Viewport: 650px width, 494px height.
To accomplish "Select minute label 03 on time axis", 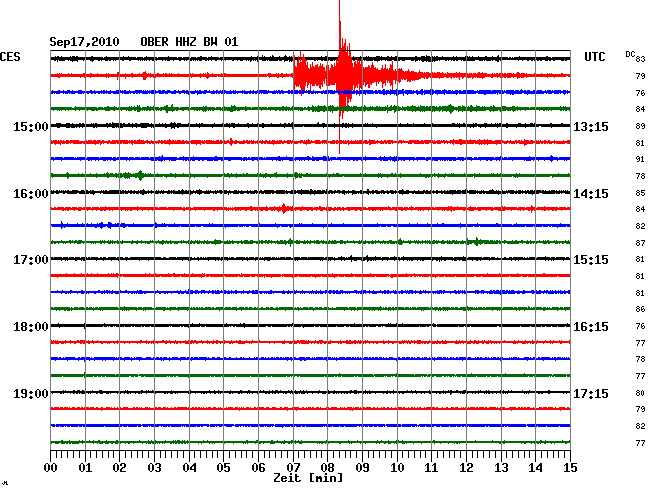I will pos(154,468).
